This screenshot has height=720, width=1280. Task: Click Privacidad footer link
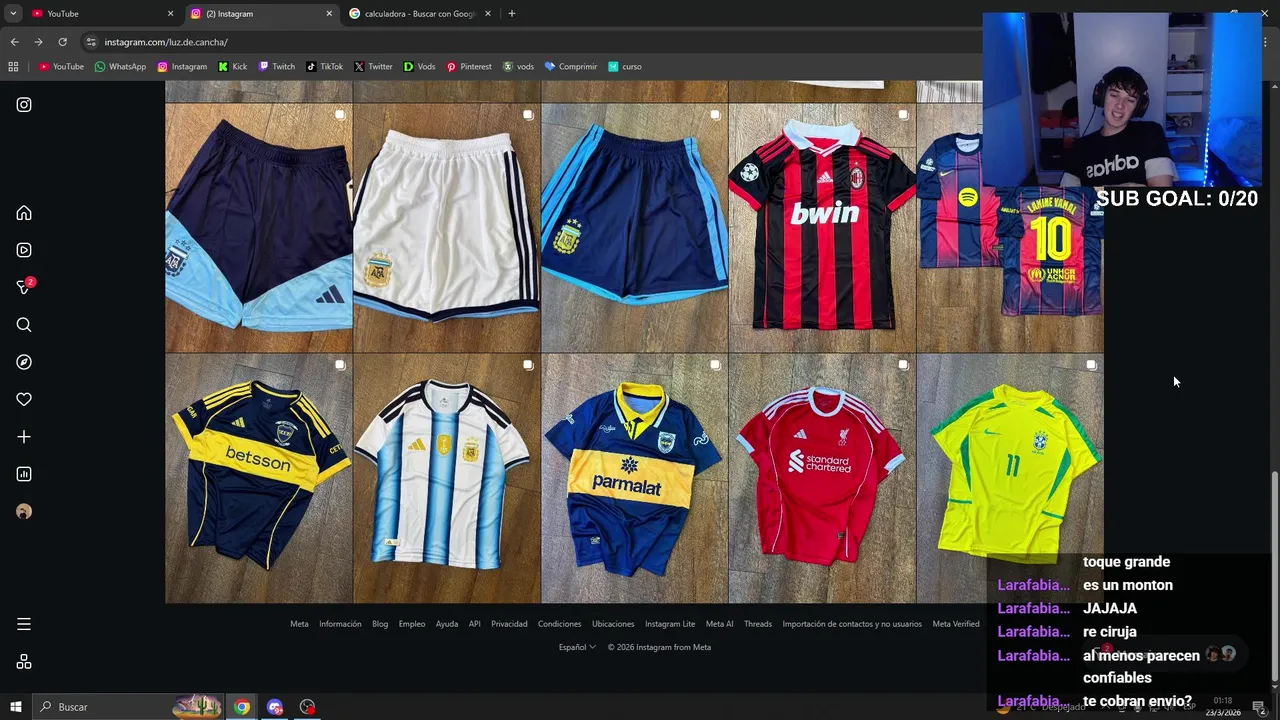(x=509, y=624)
